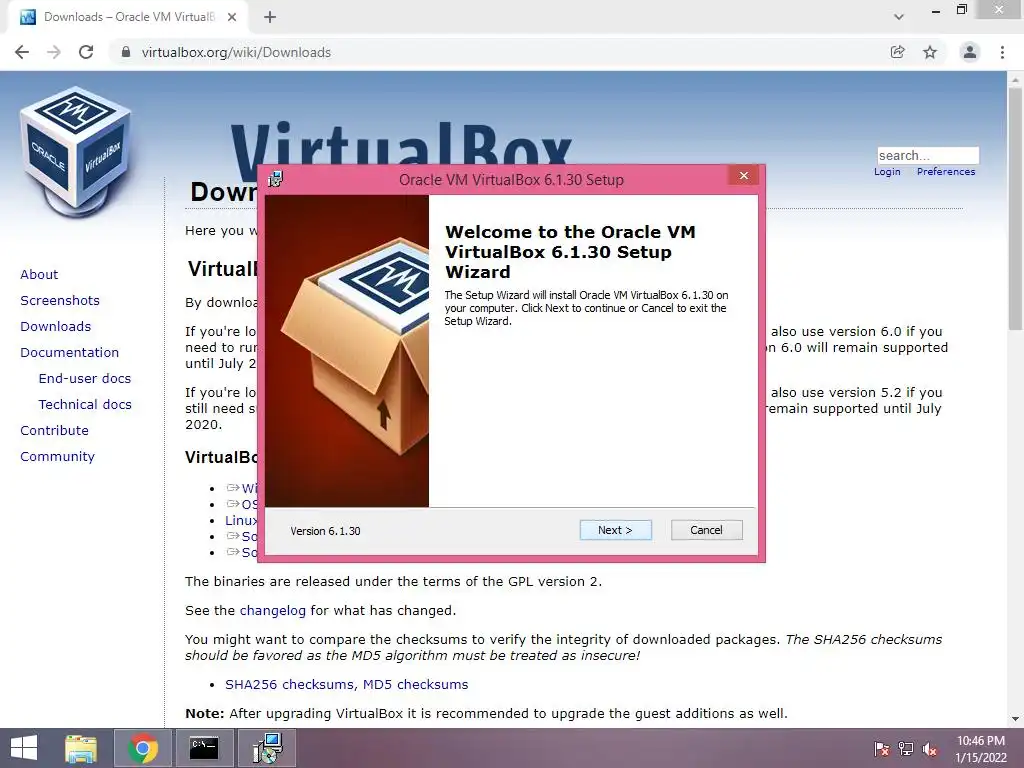The width and height of the screenshot is (1024, 768).
Task: Open Community in the sidebar
Action: (57, 456)
